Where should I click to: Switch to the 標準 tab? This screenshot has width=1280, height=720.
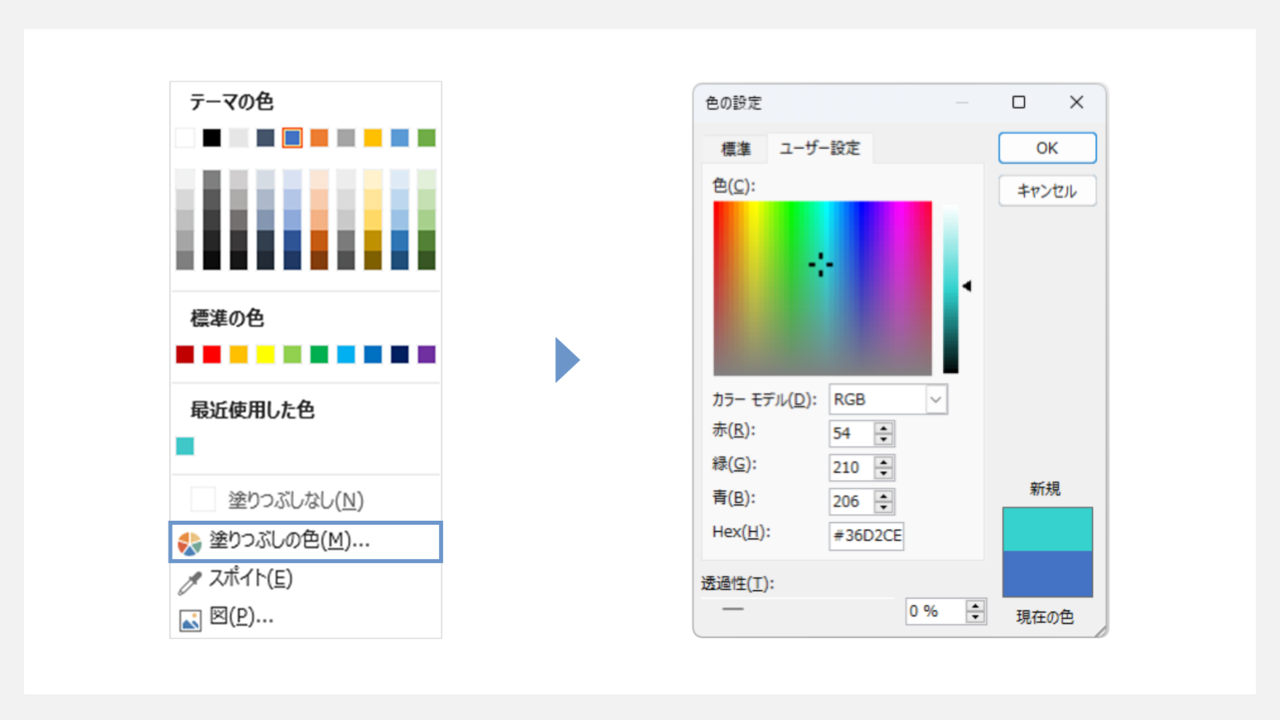[735, 148]
